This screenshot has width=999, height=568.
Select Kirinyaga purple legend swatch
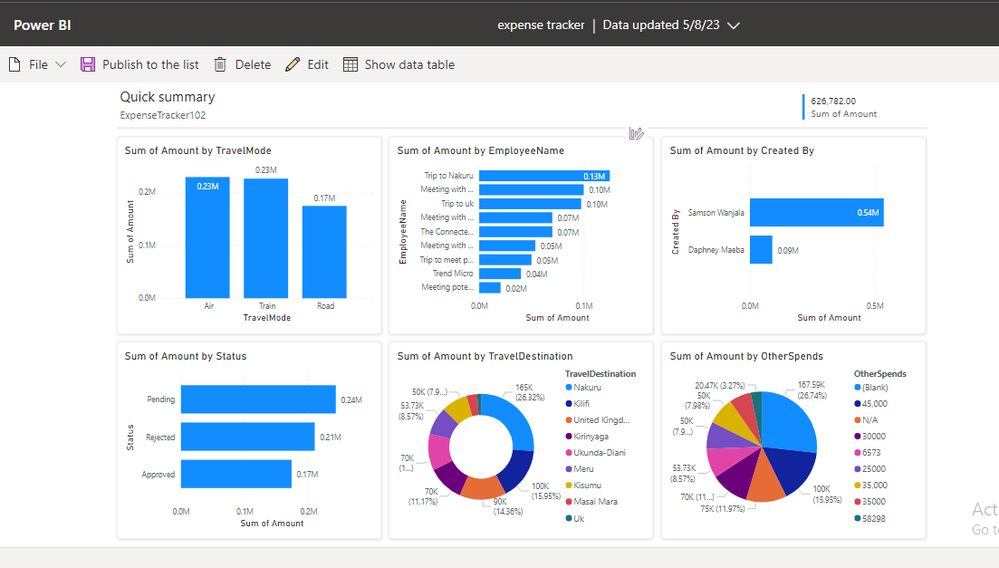tap(569, 436)
